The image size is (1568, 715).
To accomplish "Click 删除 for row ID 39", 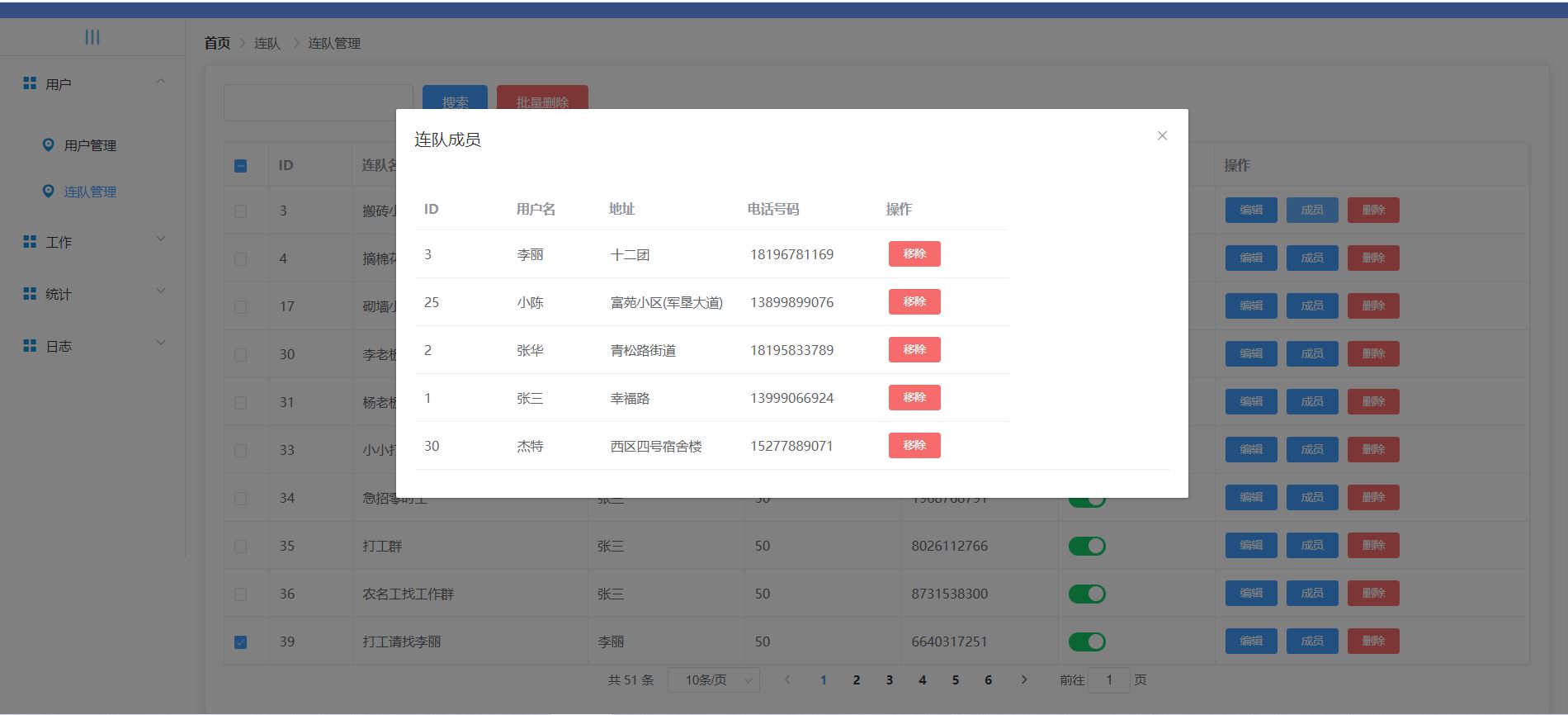I will coord(1373,641).
